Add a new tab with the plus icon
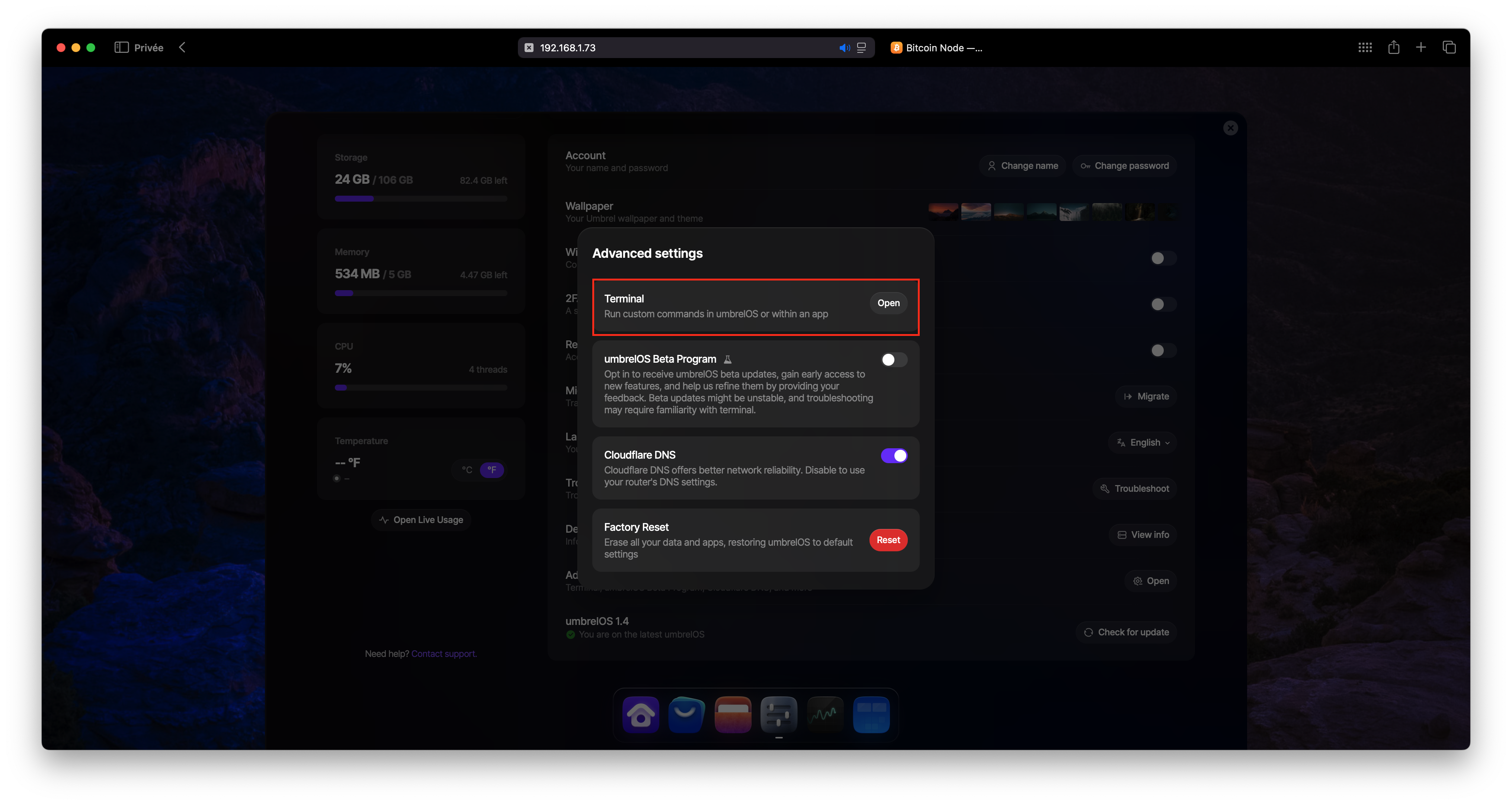Image resolution: width=1512 pixels, height=805 pixels. point(1420,48)
